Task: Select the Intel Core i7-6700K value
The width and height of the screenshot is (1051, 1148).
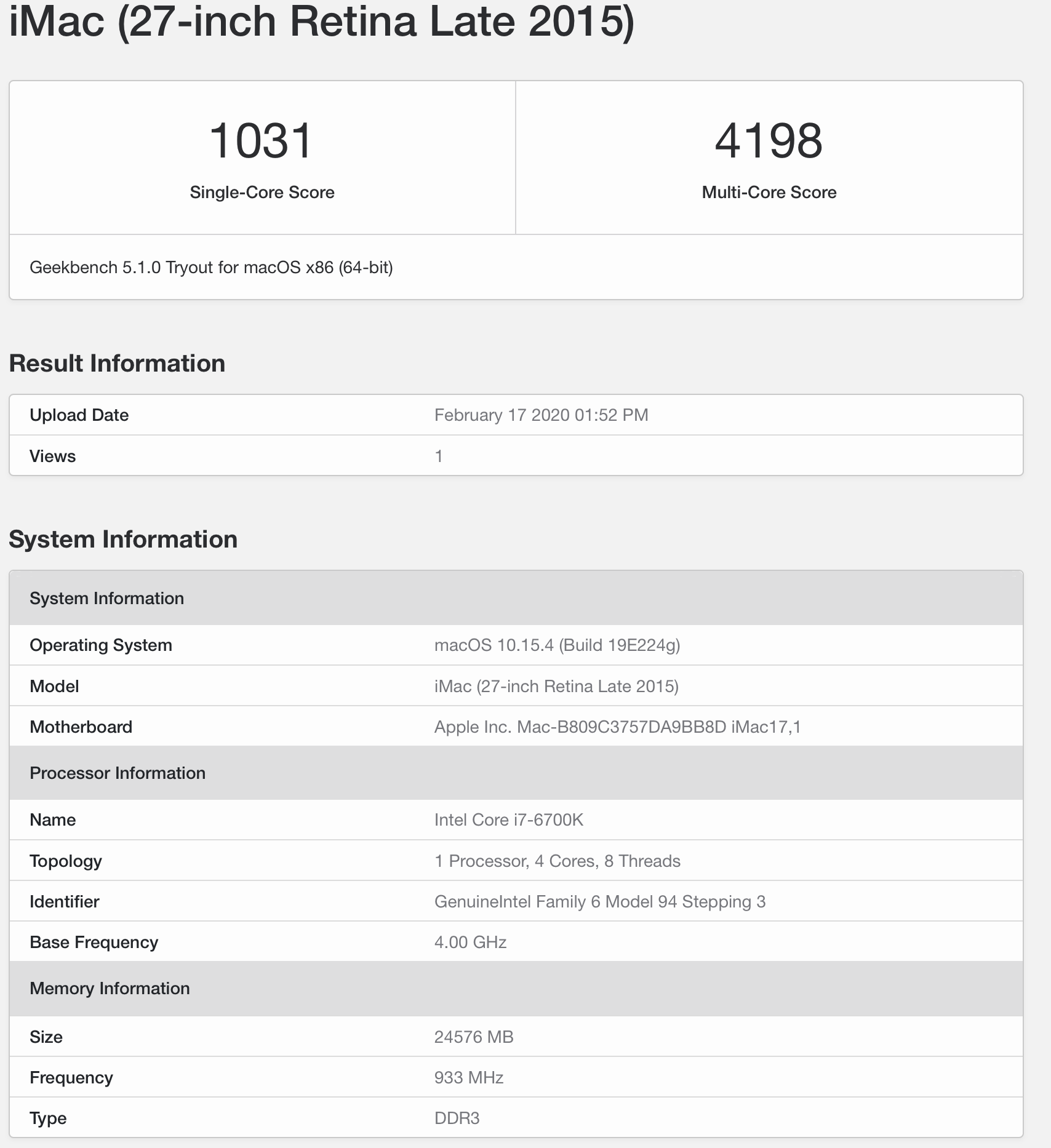Action: 509,820
